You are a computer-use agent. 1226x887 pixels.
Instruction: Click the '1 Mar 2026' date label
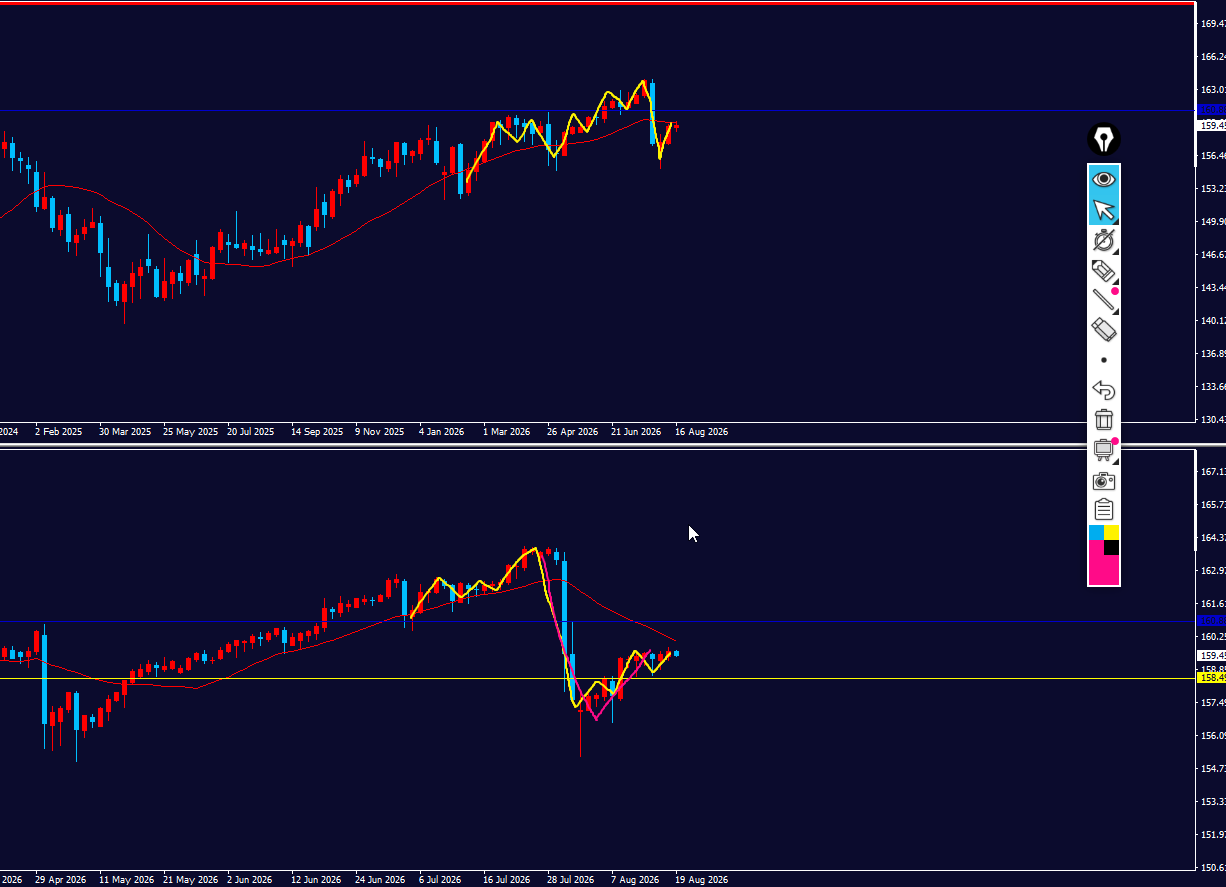point(507,432)
